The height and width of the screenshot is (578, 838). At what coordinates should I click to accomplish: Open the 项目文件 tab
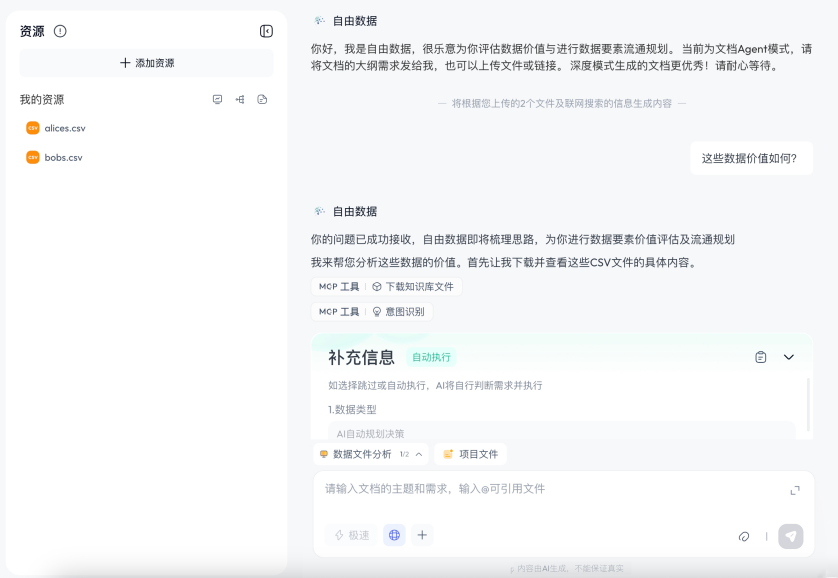pos(470,454)
